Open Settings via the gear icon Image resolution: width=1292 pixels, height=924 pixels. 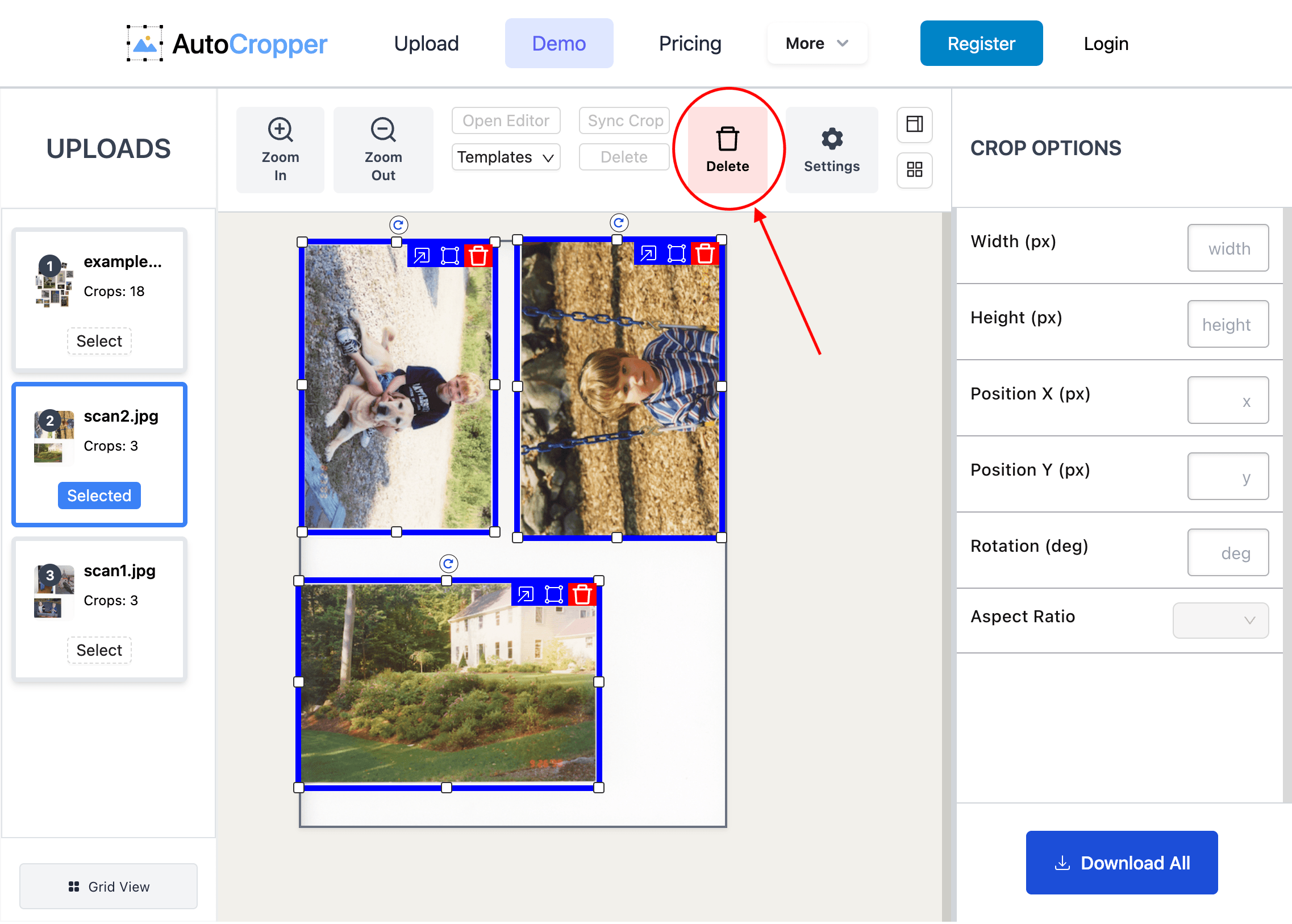831,149
